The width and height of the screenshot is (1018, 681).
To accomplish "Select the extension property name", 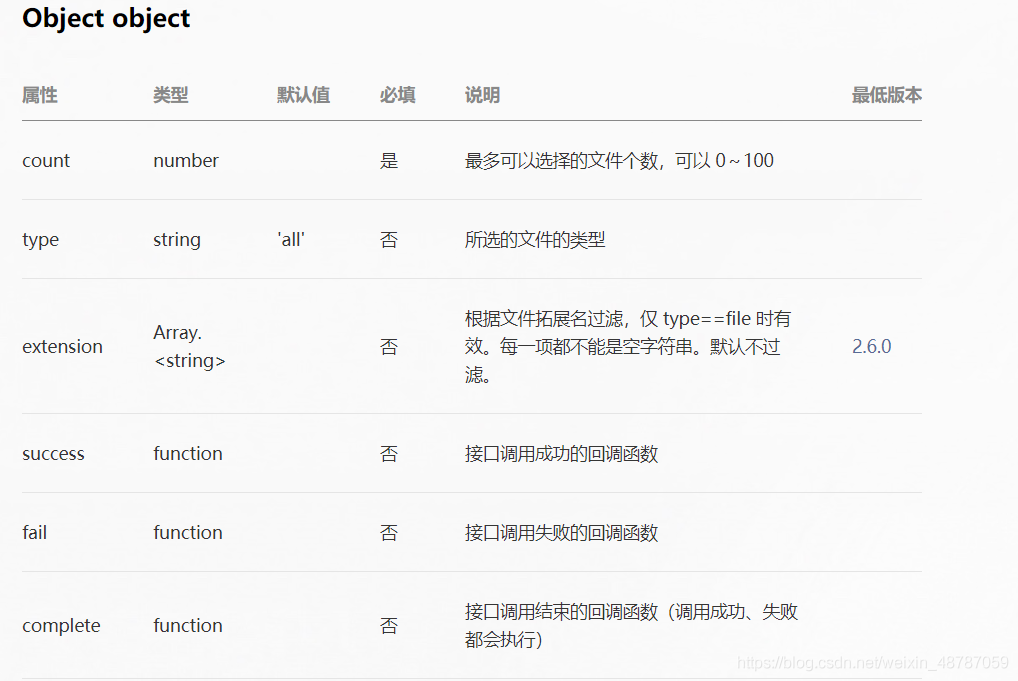I will (62, 347).
